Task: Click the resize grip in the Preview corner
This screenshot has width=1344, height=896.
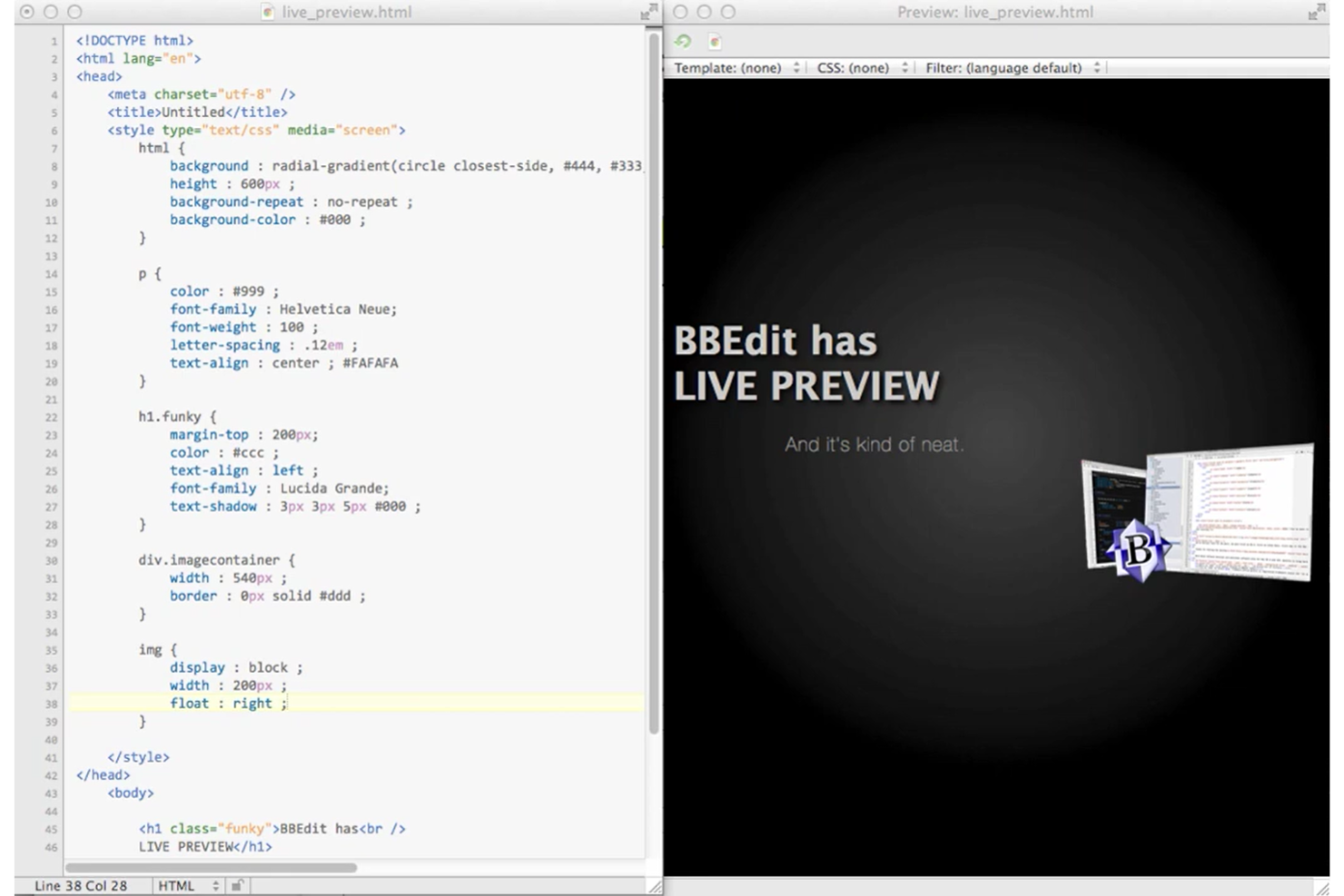Action: tap(1321, 887)
